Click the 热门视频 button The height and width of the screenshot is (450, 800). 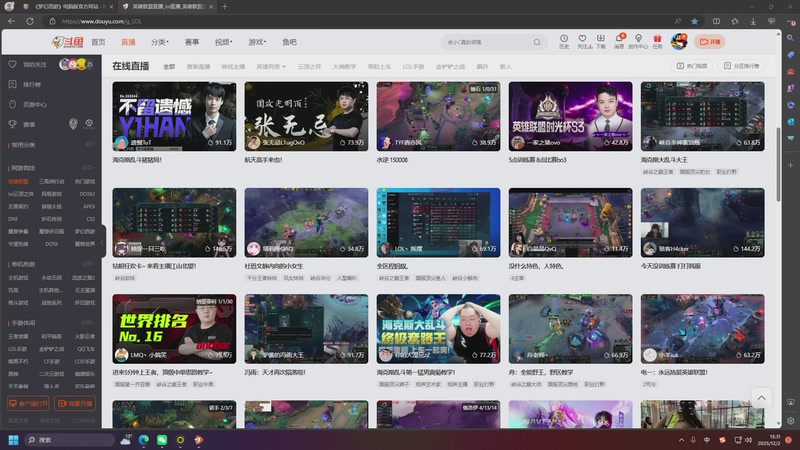pyautogui.click(x=691, y=66)
